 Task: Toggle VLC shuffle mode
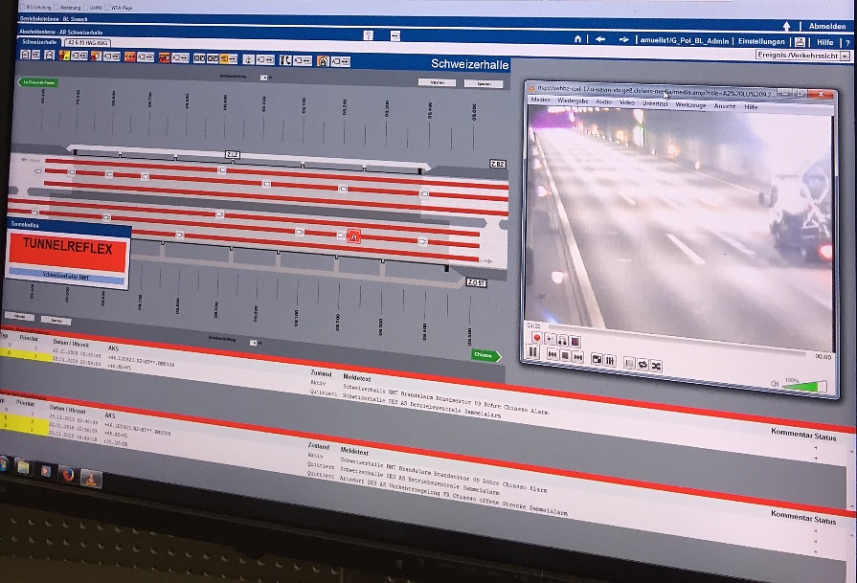656,366
